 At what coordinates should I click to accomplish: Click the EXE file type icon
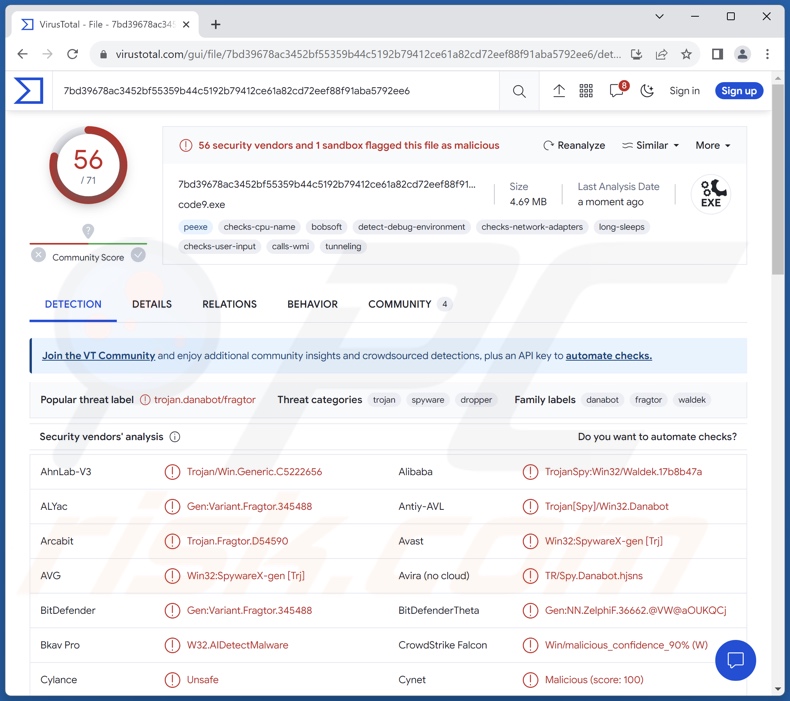click(710, 194)
